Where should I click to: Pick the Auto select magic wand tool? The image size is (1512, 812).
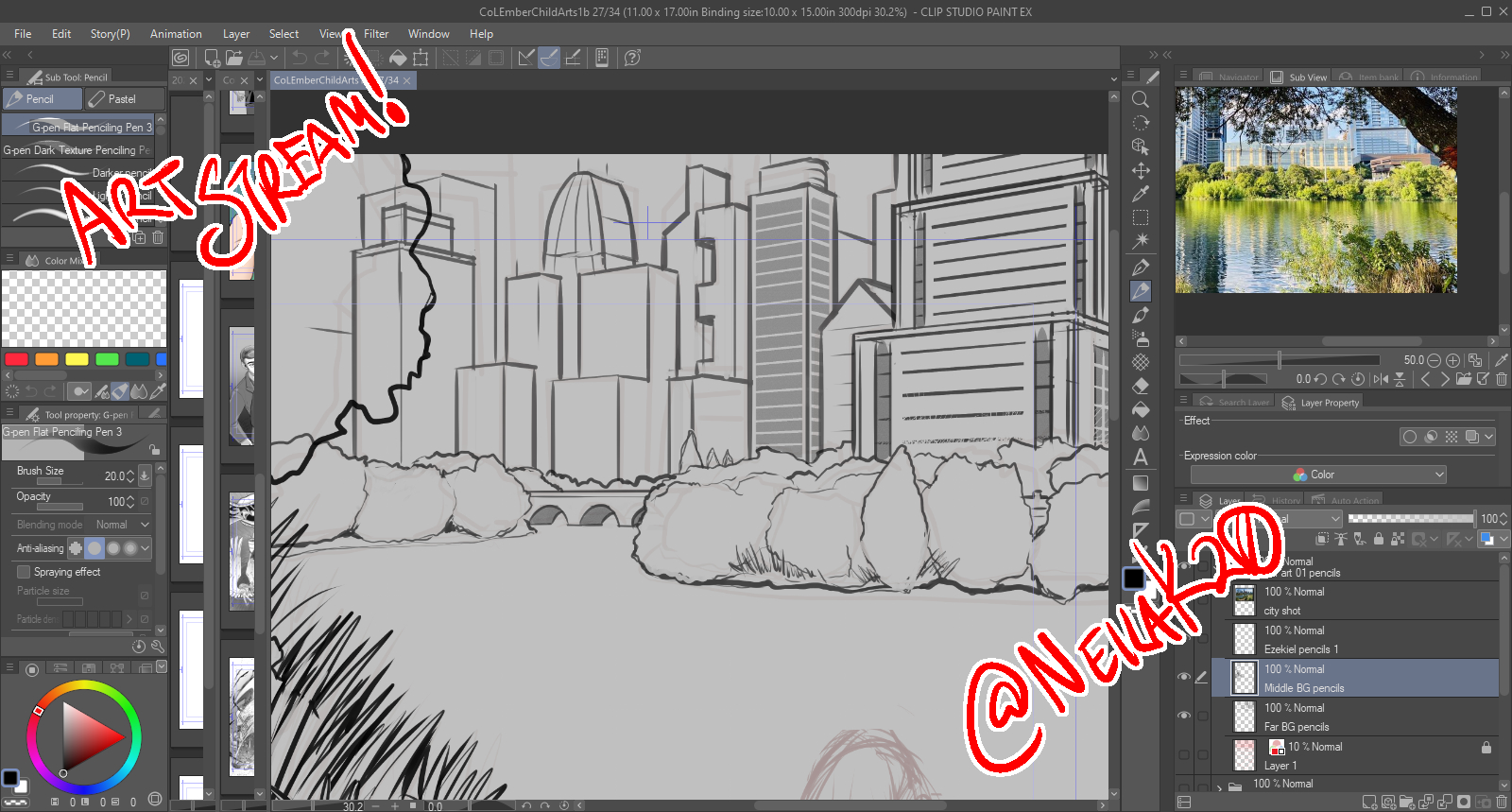[1141, 241]
